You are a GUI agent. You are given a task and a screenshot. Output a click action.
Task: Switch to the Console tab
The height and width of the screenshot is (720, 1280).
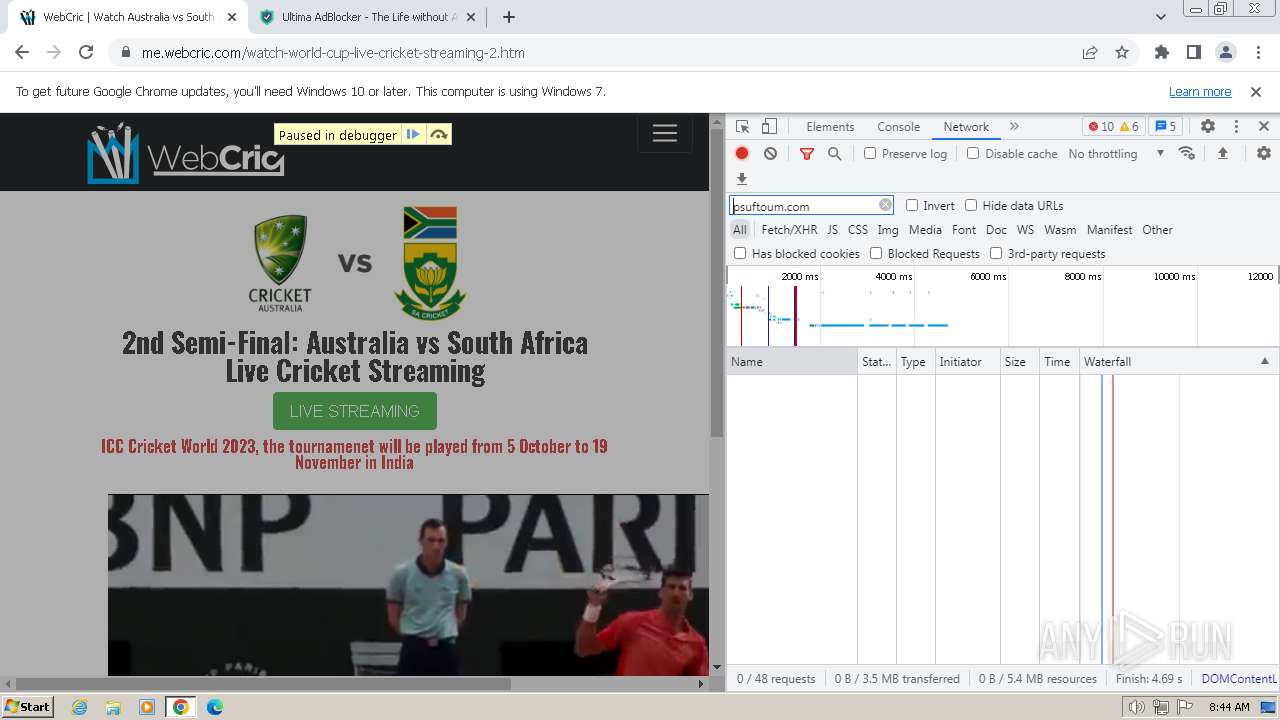click(x=898, y=127)
